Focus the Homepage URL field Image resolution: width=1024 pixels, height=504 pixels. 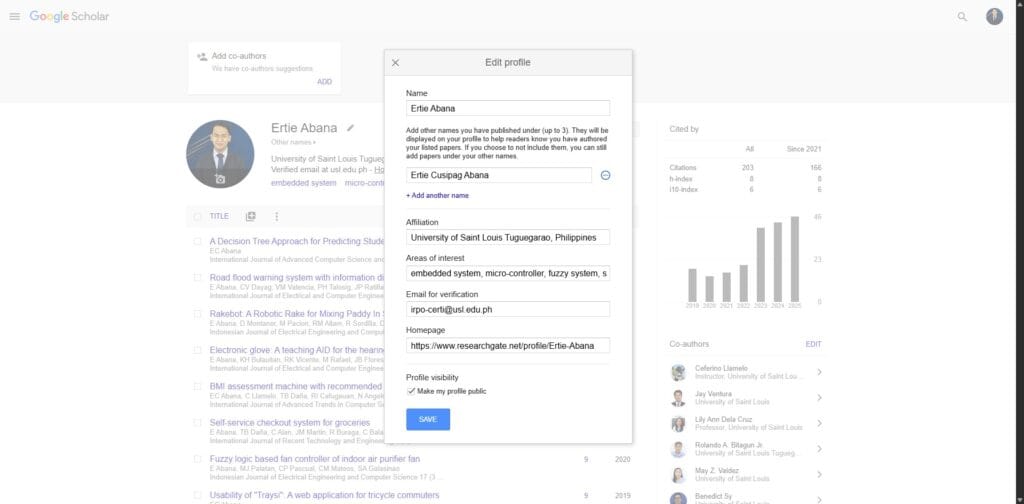pyautogui.click(x=507, y=345)
